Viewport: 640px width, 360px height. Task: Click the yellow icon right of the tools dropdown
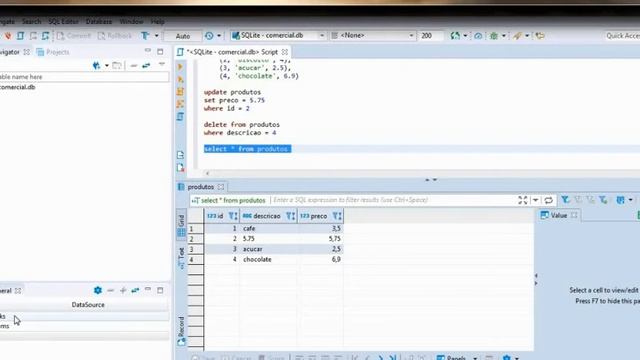(x=540, y=36)
